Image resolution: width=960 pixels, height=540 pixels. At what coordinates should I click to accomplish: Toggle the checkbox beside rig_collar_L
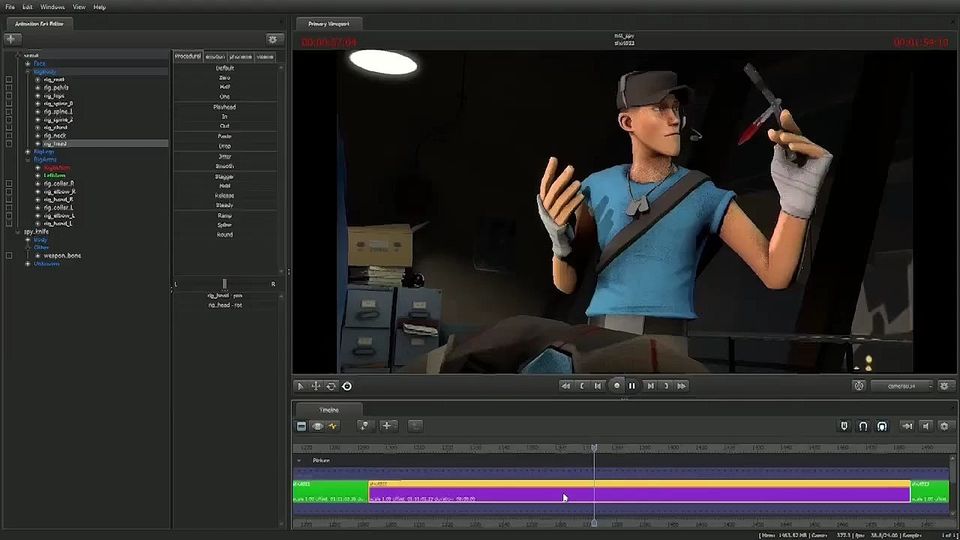(9, 208)
